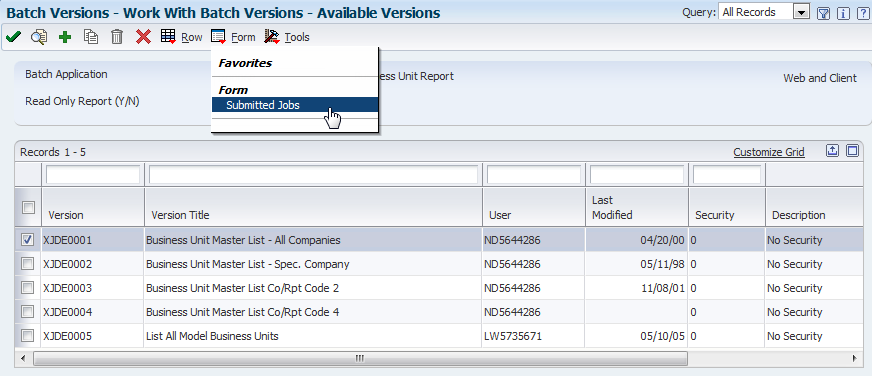Click the Version Title filter field

313,175
